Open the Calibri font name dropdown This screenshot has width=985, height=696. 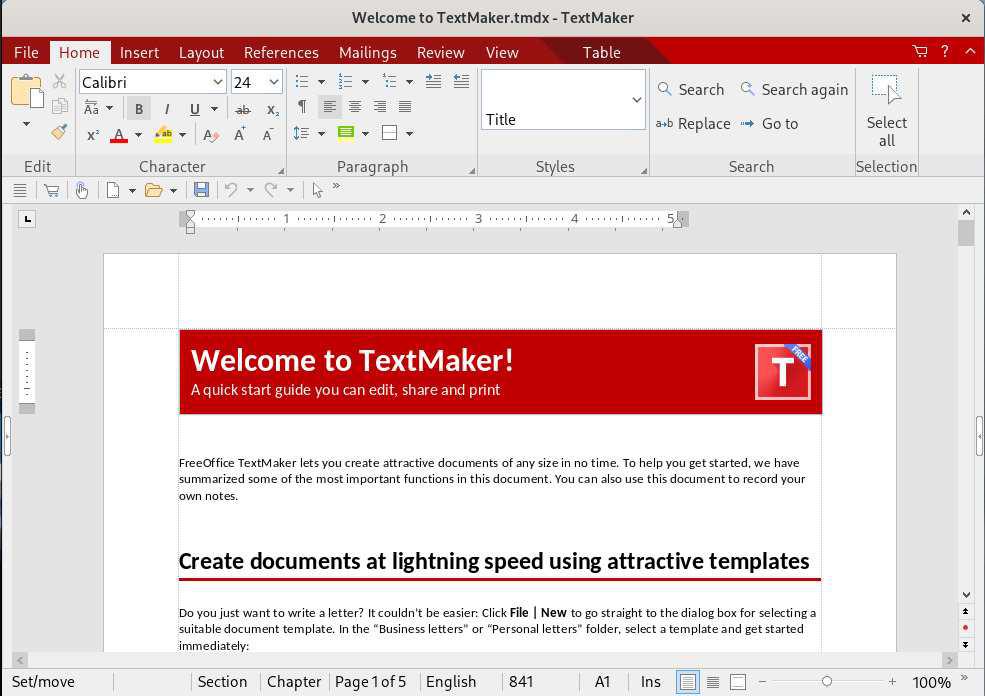[x=217, y=82]
